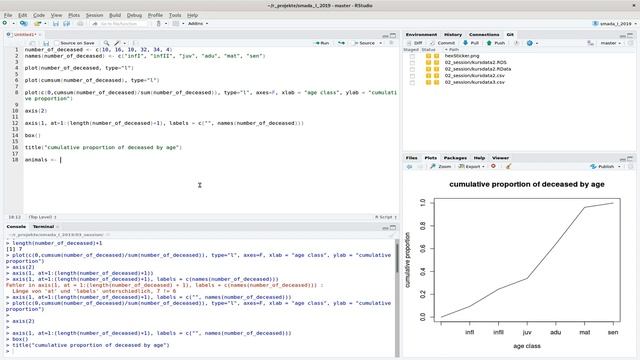
Task: Click the New Project icon in main toolbar
Action: click(24, 23)
